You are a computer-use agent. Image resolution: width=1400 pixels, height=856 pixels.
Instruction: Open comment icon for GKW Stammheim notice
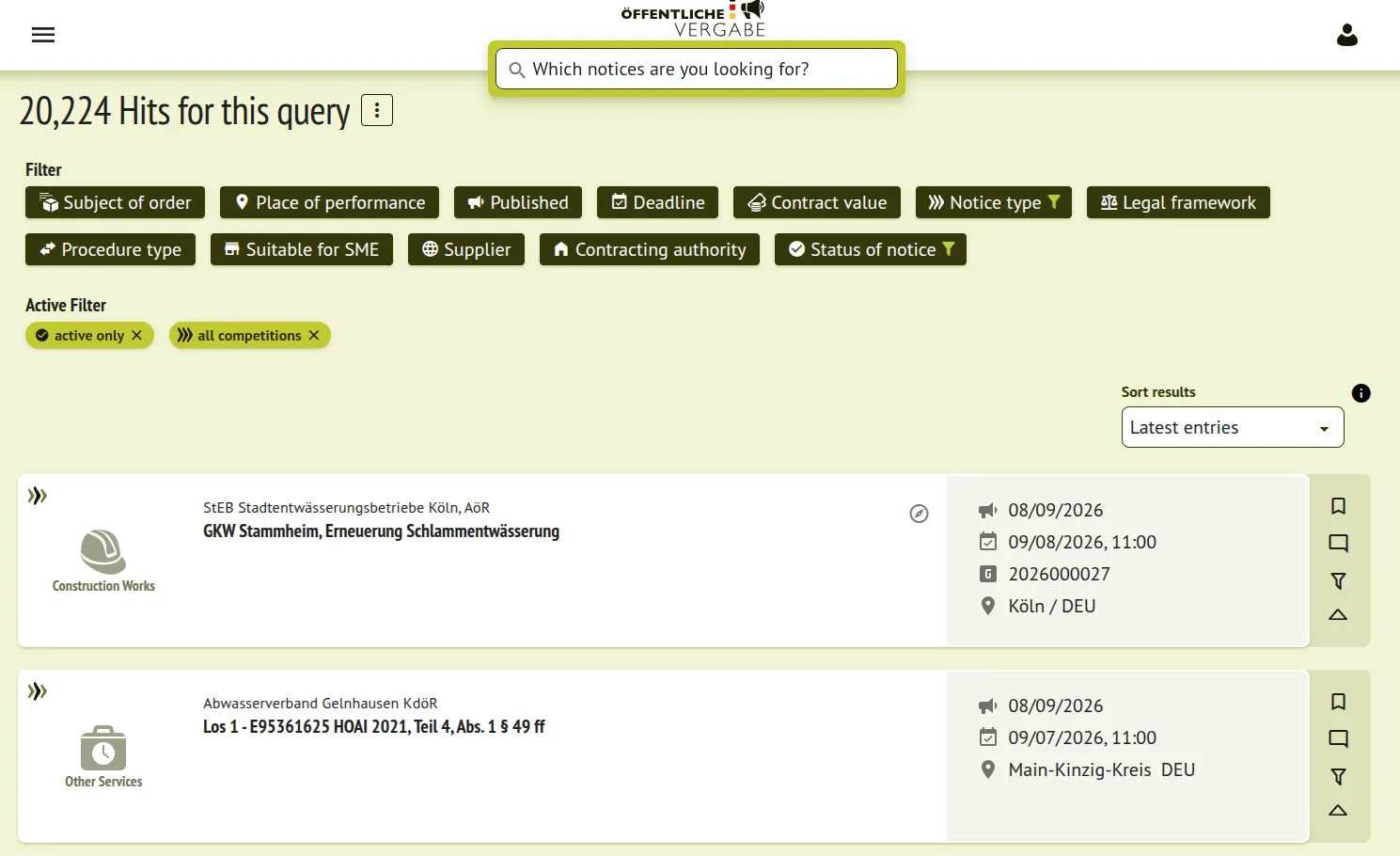(x=1338, y=543)
